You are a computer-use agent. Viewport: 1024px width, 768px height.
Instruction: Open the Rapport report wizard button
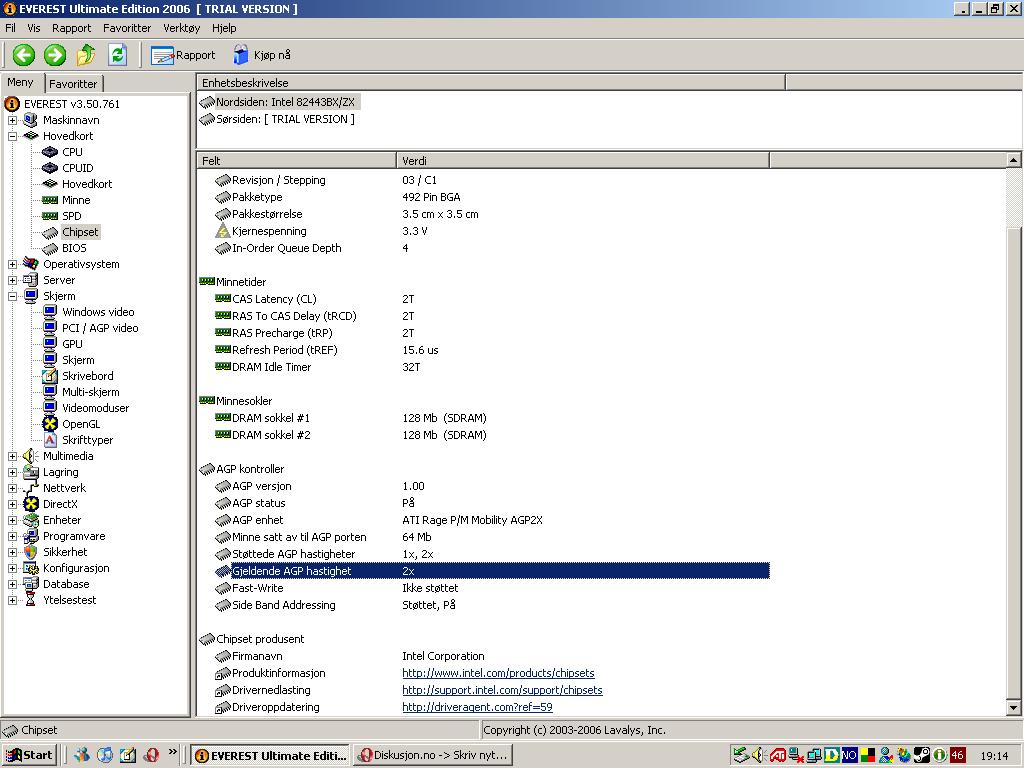click(x=183, y=55)
